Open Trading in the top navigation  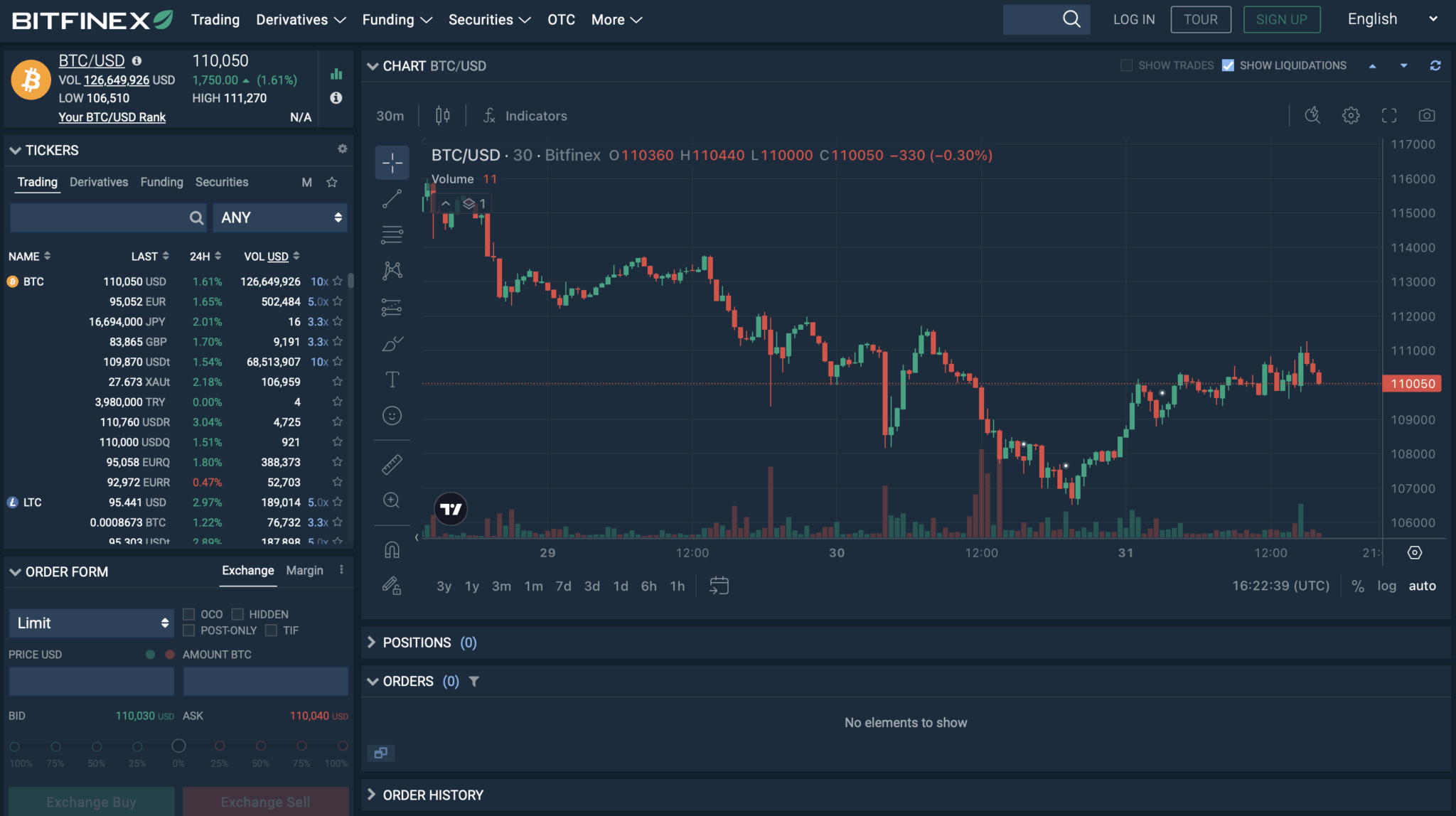pyautogui.click(x=215, y=20)
